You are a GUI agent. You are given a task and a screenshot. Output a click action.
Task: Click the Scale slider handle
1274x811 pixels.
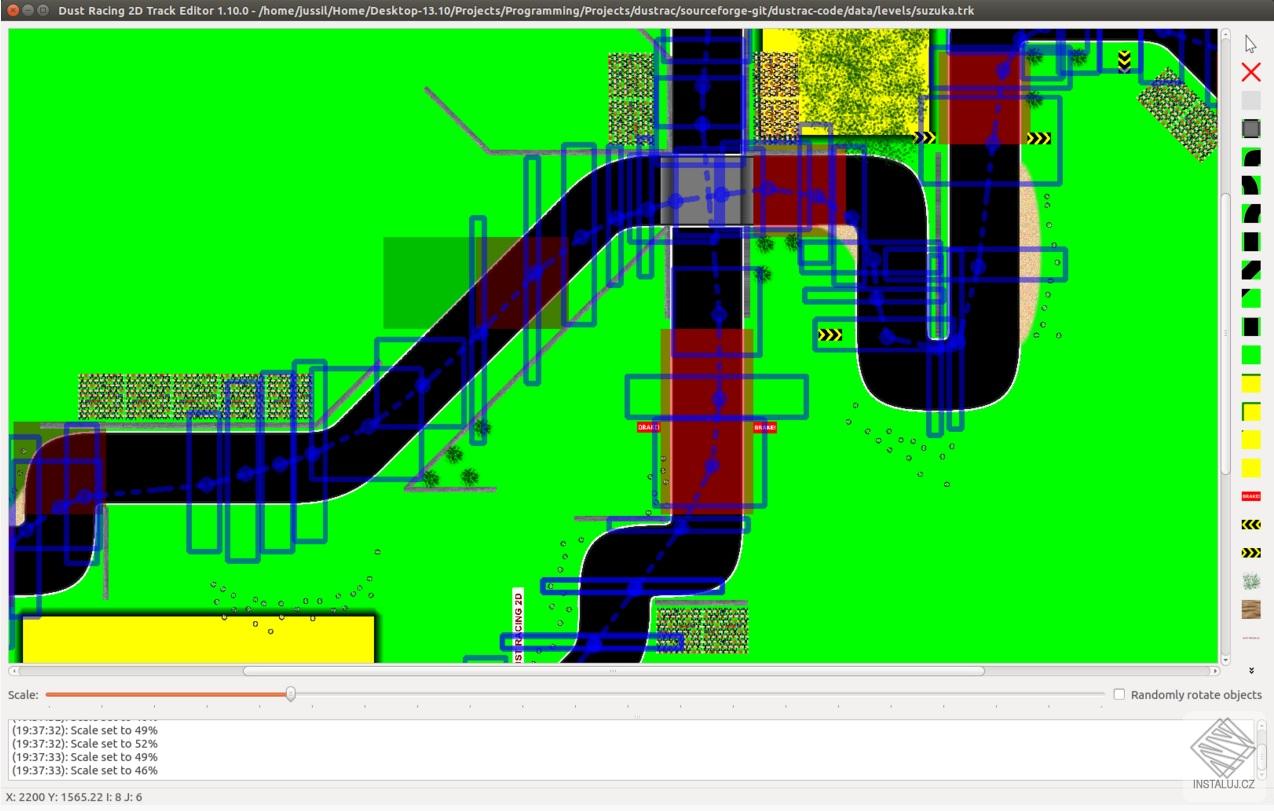tap(290, 694)
